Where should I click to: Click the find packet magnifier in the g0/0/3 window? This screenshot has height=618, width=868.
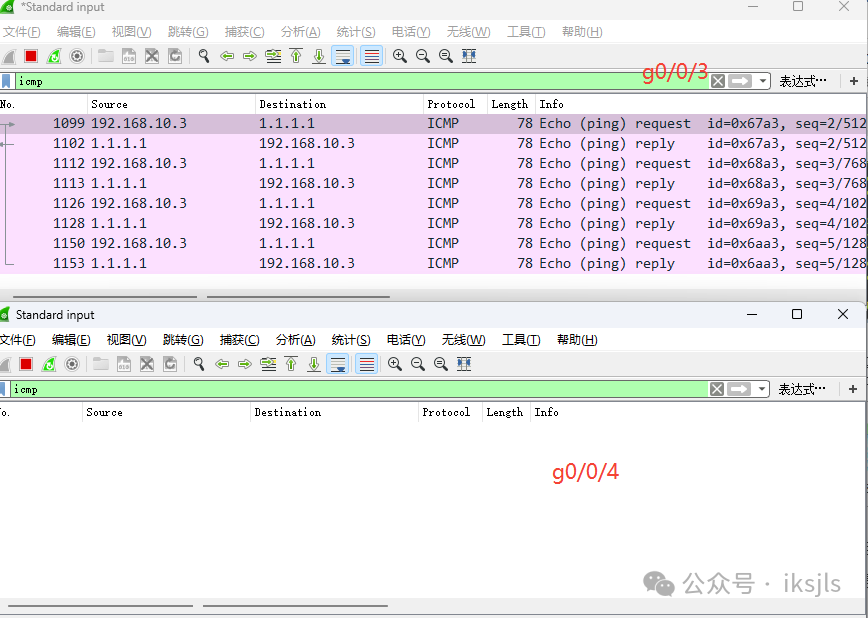[204, 56]
